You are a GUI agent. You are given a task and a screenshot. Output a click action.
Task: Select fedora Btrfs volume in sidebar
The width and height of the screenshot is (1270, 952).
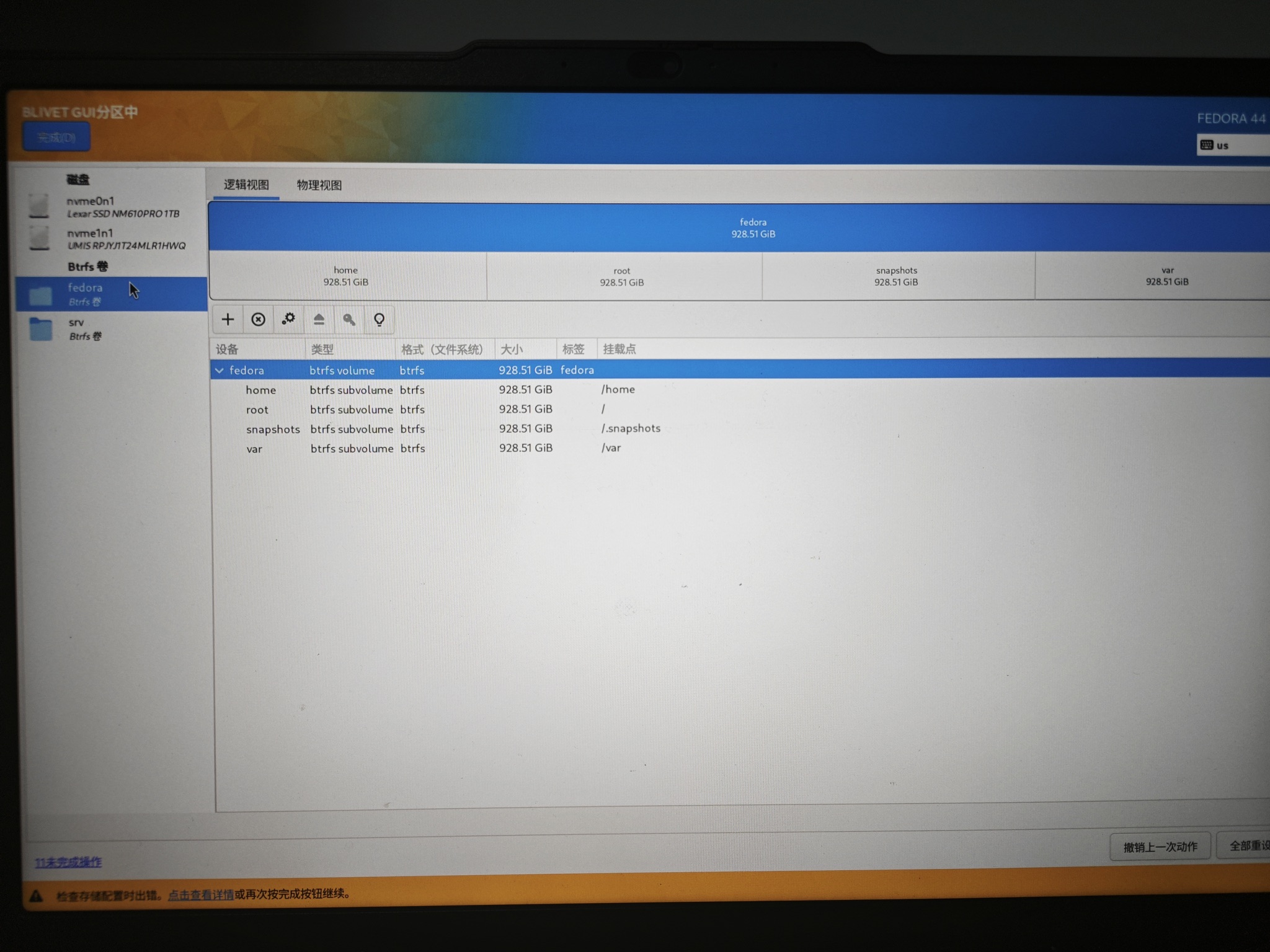tap(112, 294)
